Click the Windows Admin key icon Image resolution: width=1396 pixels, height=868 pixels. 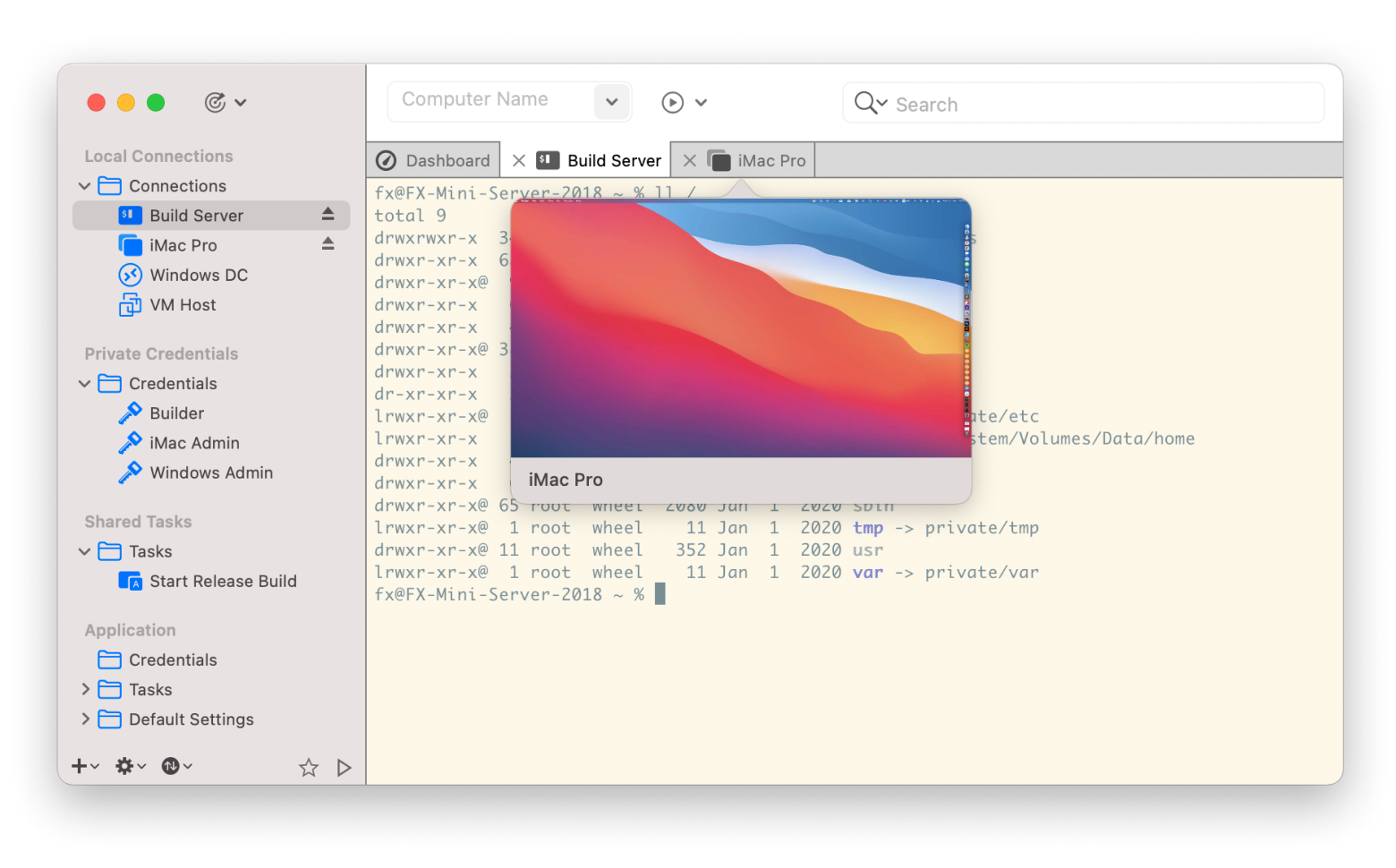(130, 472)
